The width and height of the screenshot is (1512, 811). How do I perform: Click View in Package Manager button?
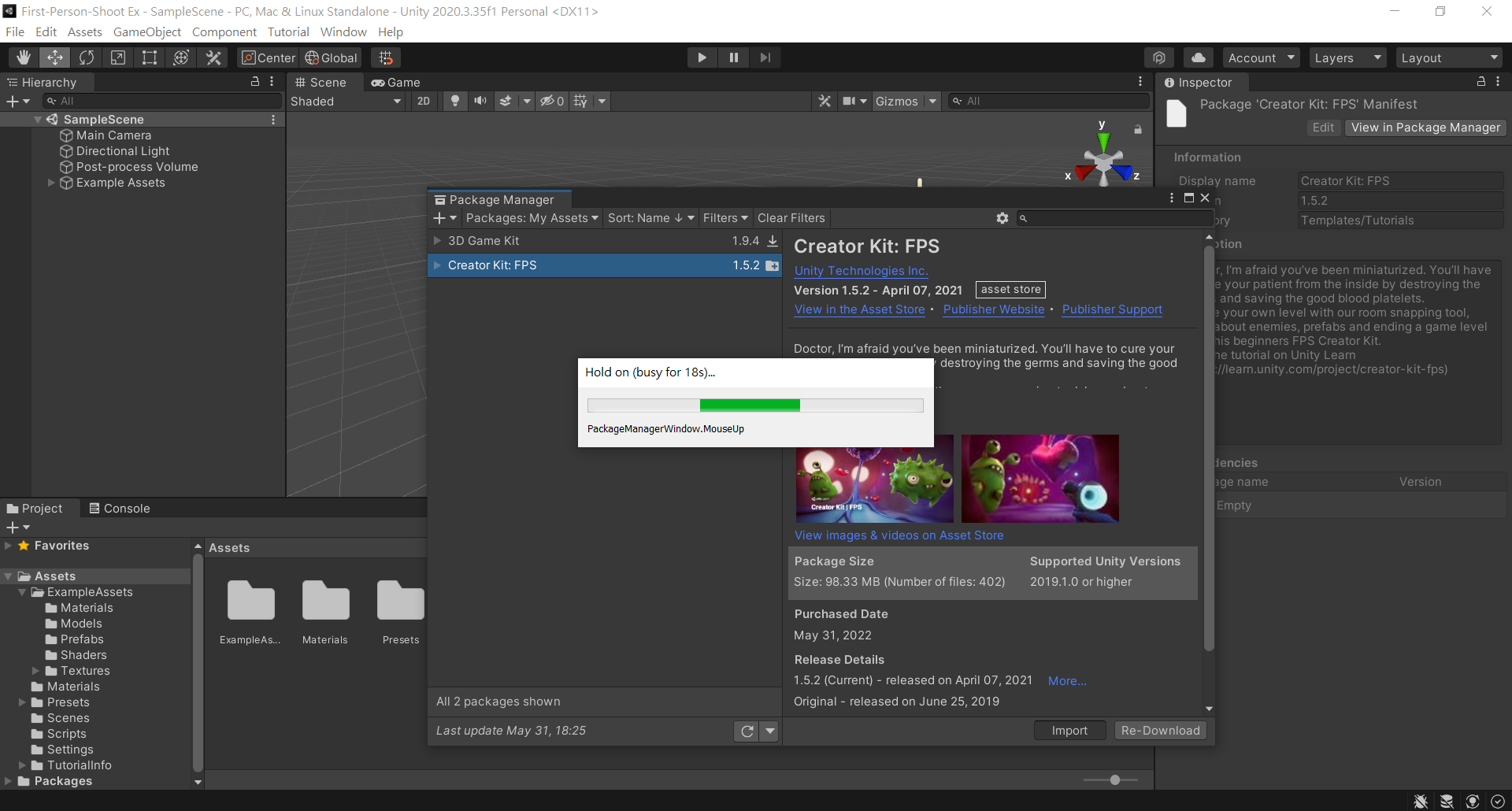click(1425, 128)
